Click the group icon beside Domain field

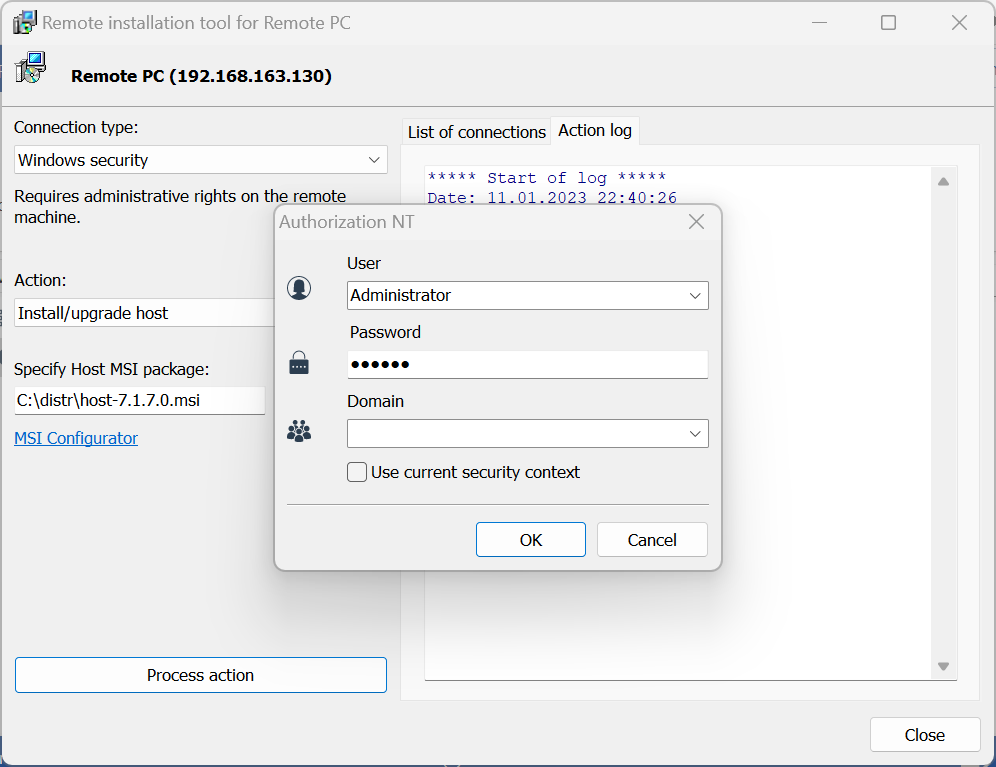tap(299, 432)
